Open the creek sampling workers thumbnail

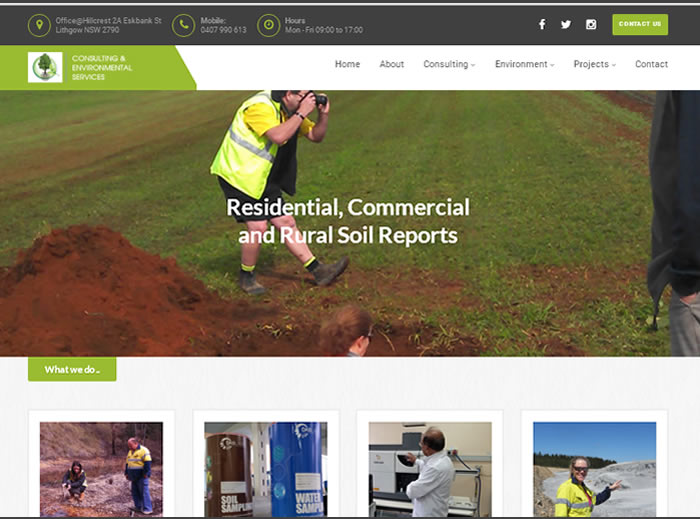click(101, 468)
